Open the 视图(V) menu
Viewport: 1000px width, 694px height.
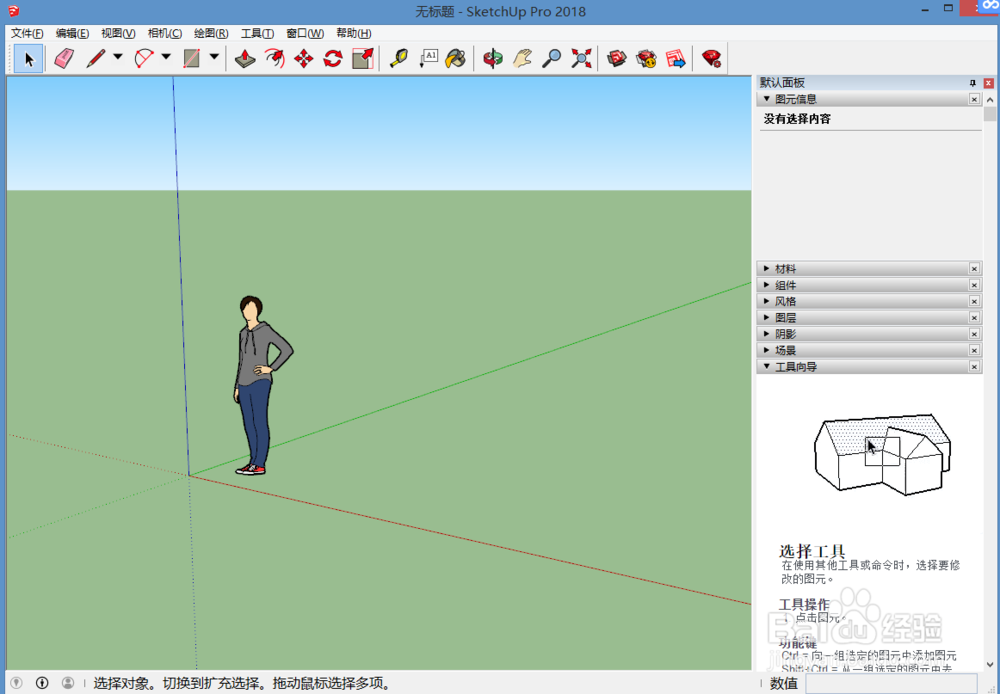coord(118,33)
